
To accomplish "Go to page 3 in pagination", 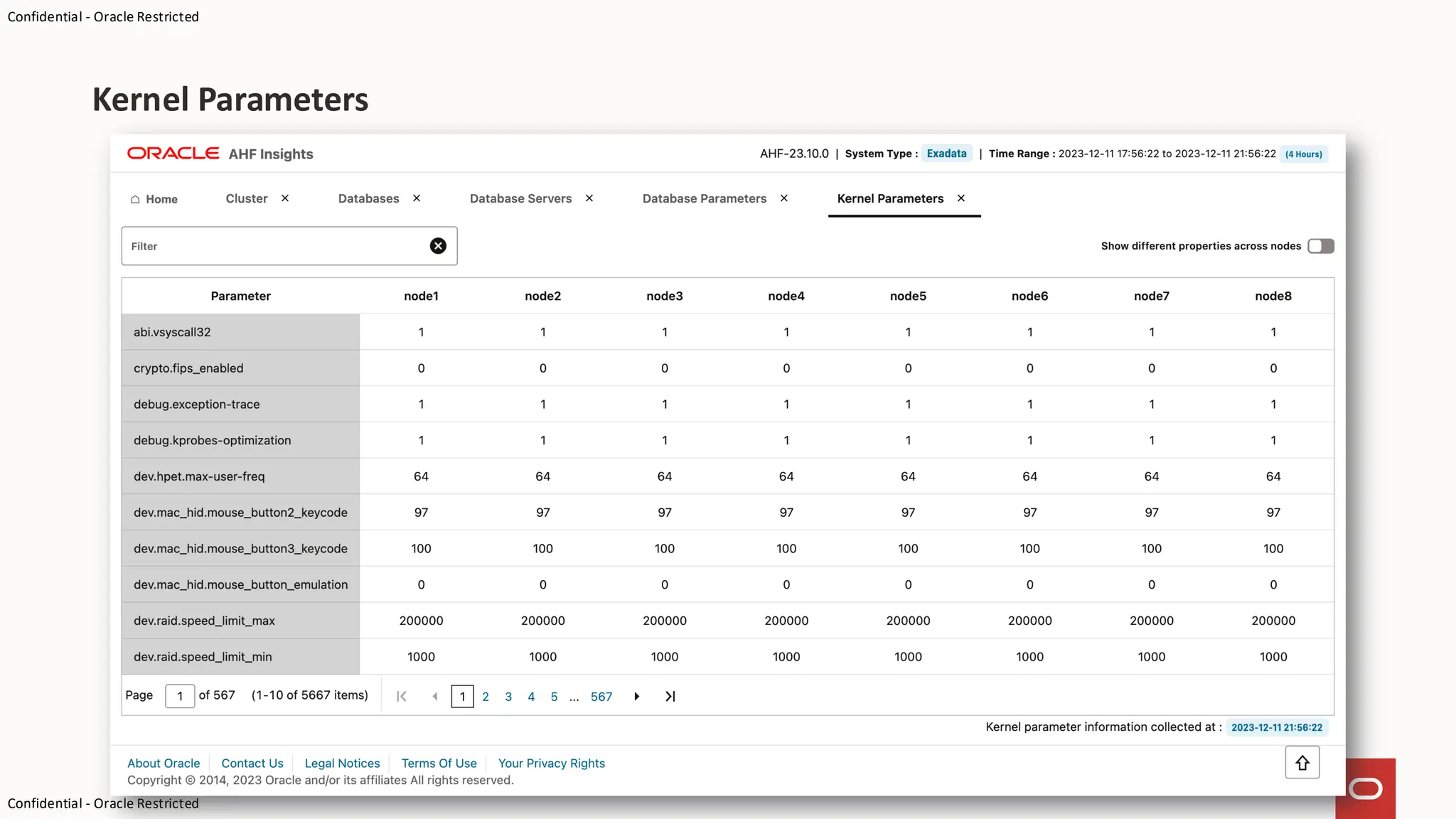I will tap(508, 697).
